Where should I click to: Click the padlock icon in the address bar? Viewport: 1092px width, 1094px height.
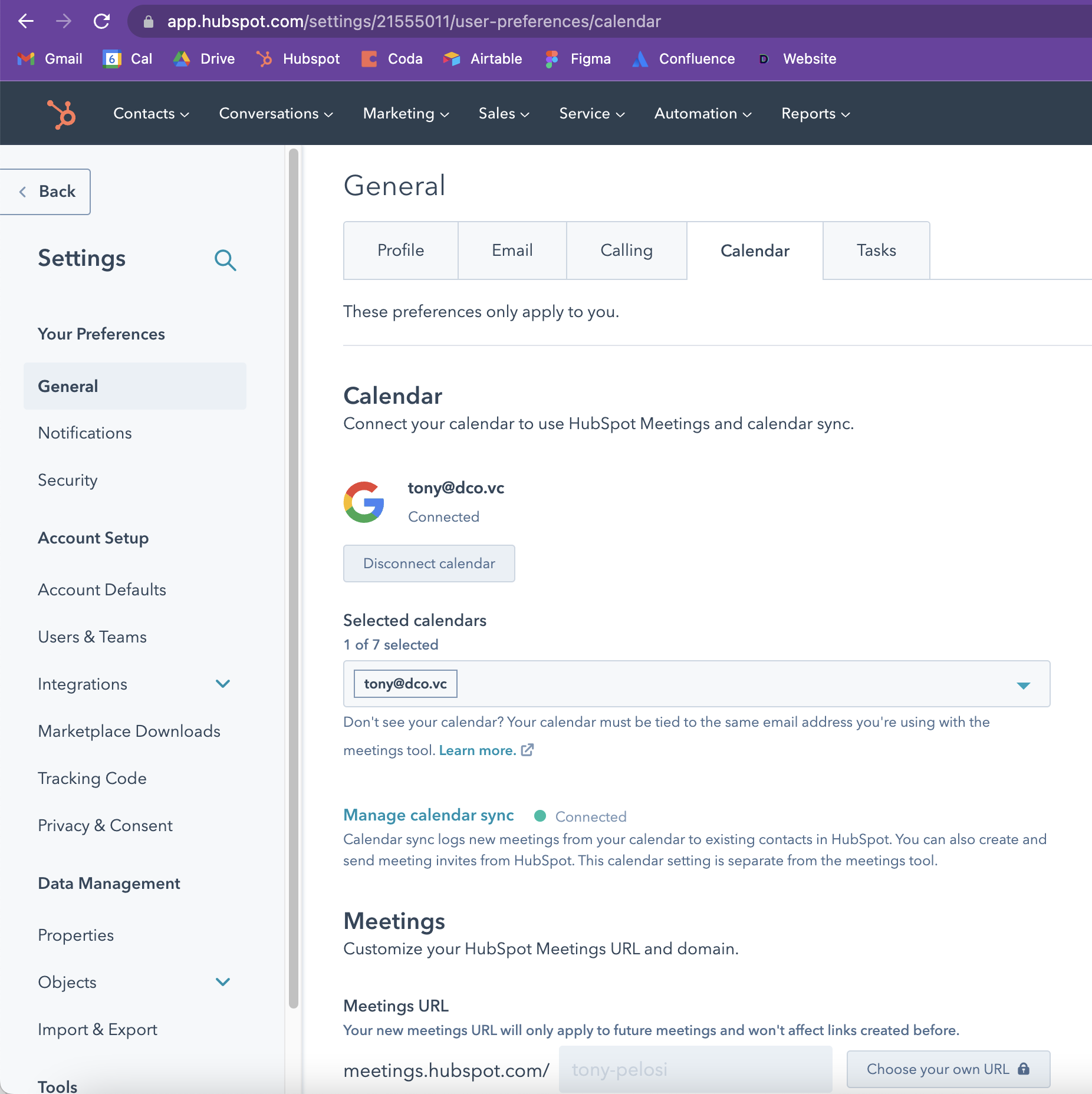149,22
